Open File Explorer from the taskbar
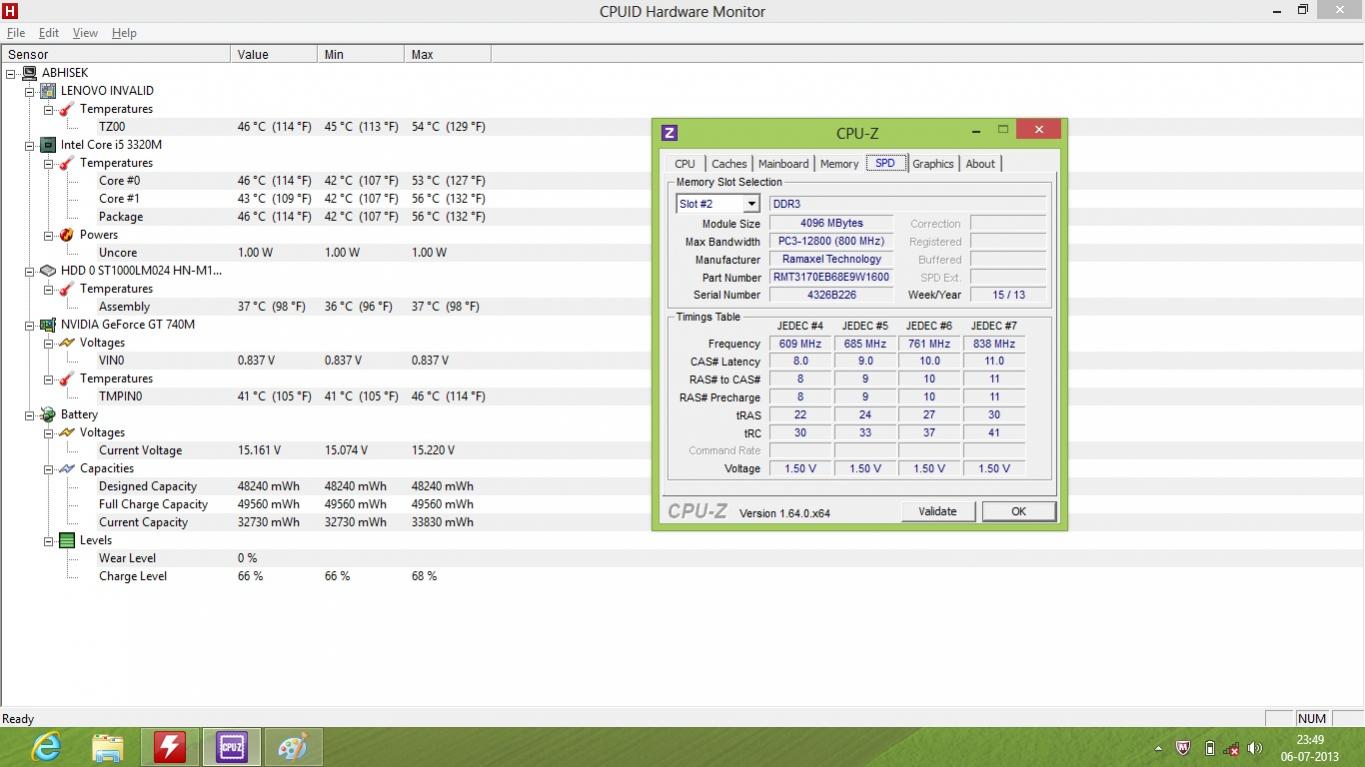 tap(108, 747)
